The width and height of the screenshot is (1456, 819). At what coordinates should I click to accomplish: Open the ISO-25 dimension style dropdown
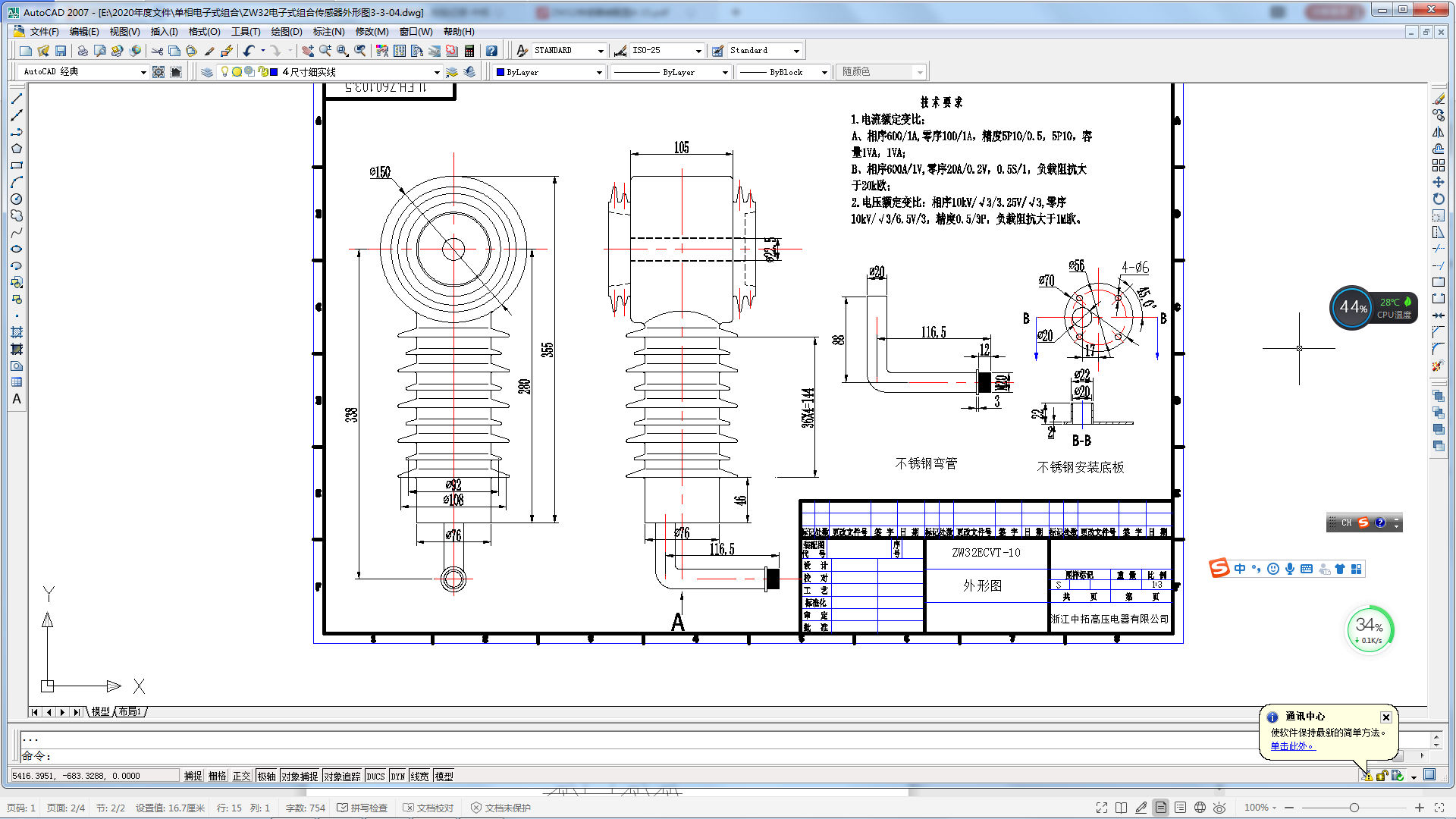coord(698,51)
